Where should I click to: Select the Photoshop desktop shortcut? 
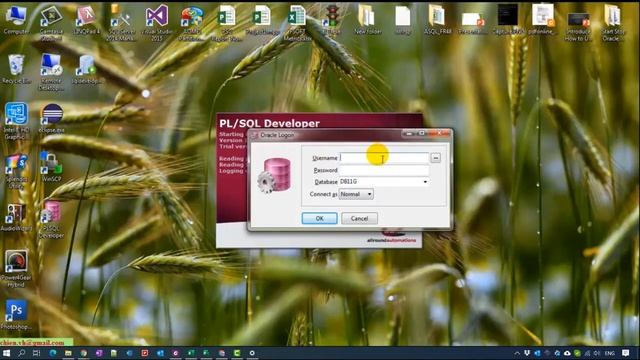pos(16,314)
